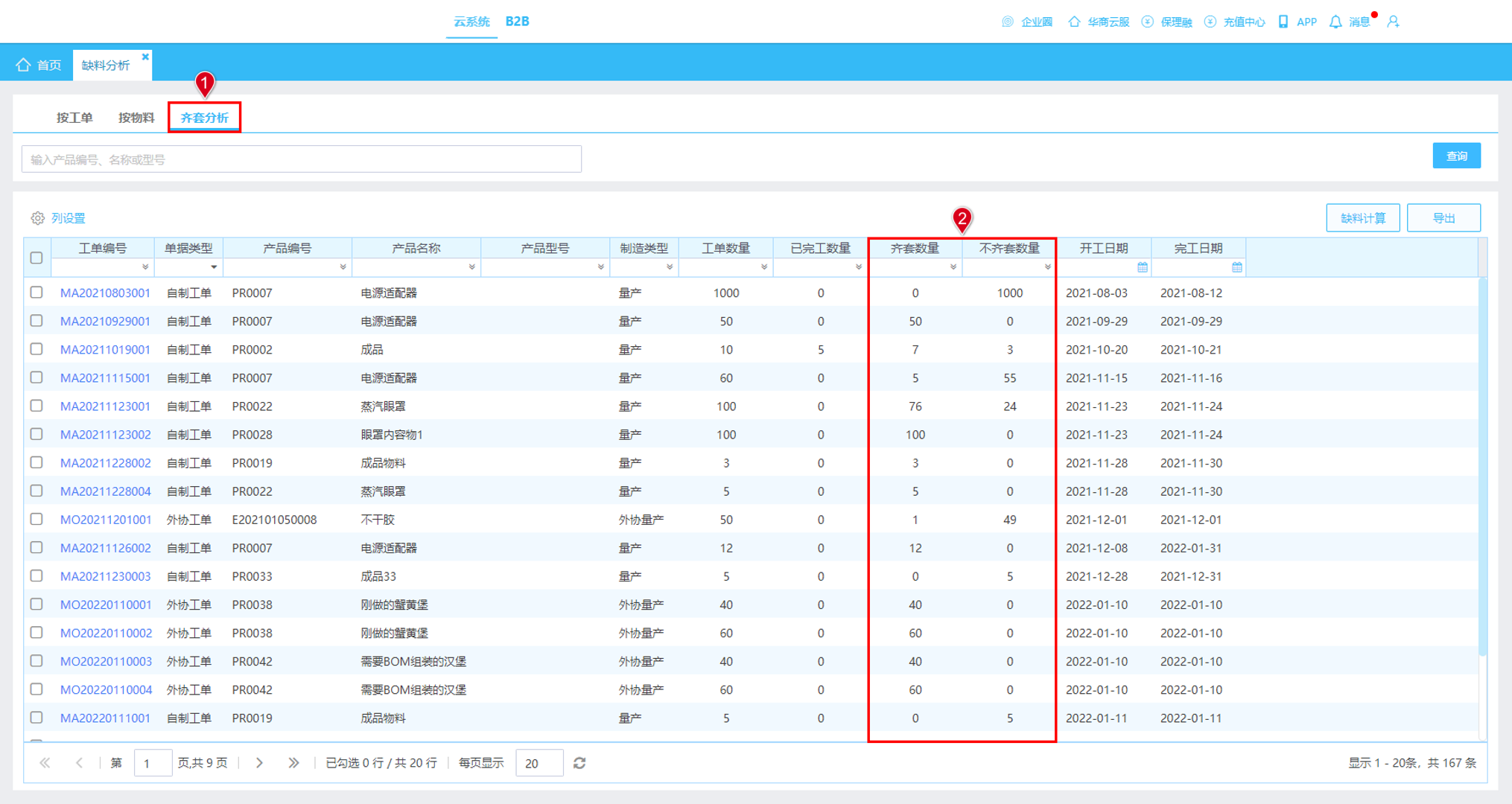Go to the next page arrow
Viewport: 1512px width, 804px height.
click(259, 762)
